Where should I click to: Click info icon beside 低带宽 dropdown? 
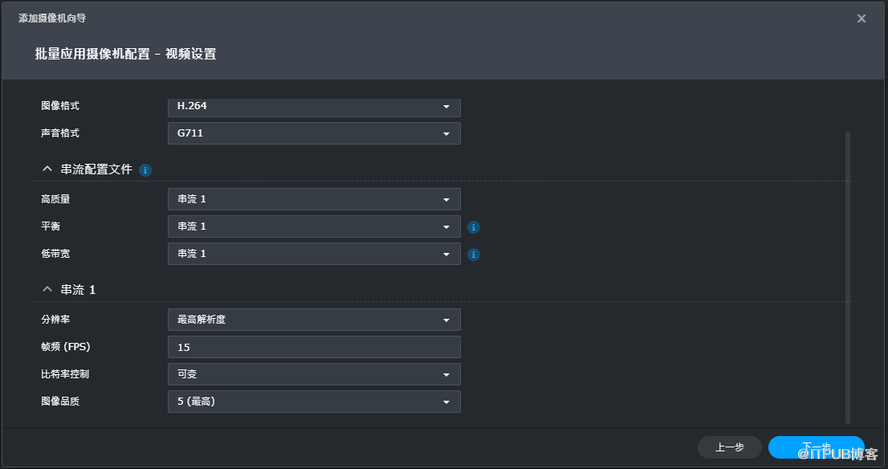point(474,255)
